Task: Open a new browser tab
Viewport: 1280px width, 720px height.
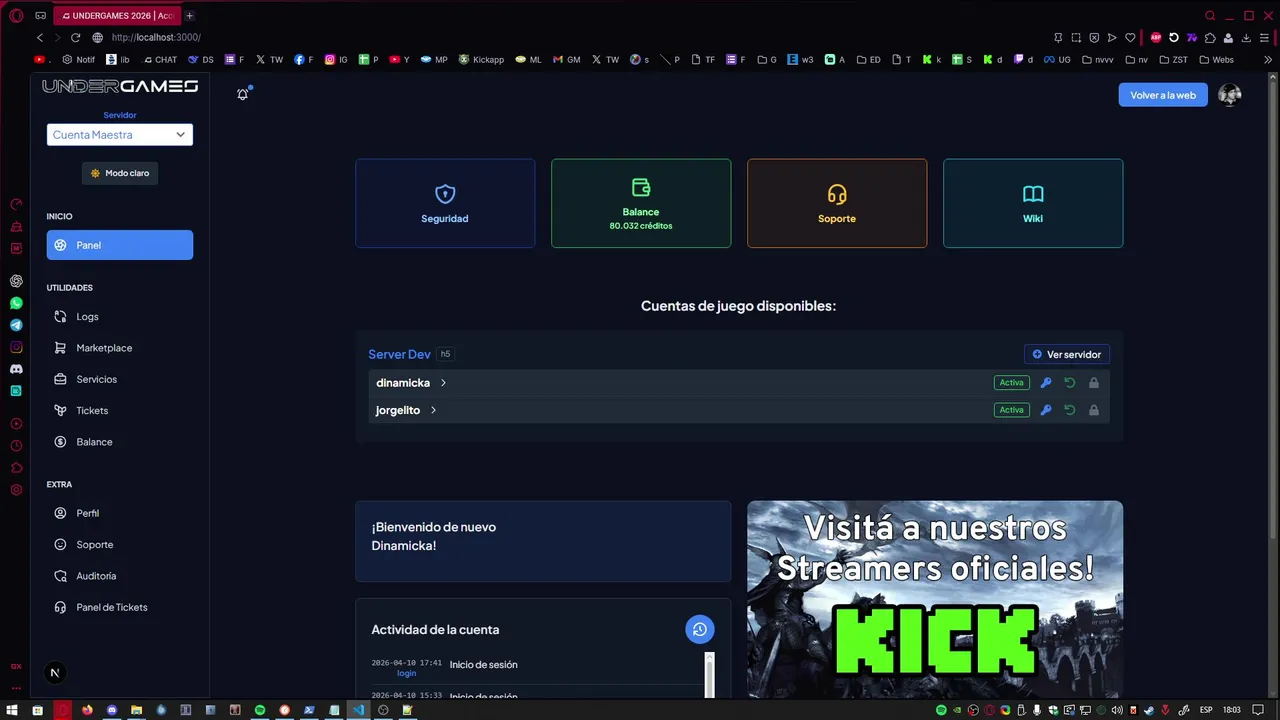Action: coord(190,15)
